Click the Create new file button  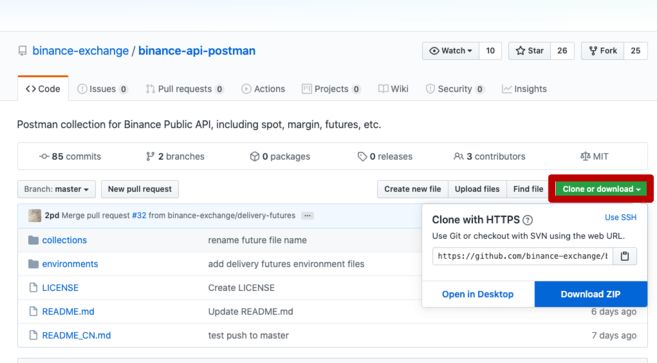pyautogui.click(x=412, y=189)
